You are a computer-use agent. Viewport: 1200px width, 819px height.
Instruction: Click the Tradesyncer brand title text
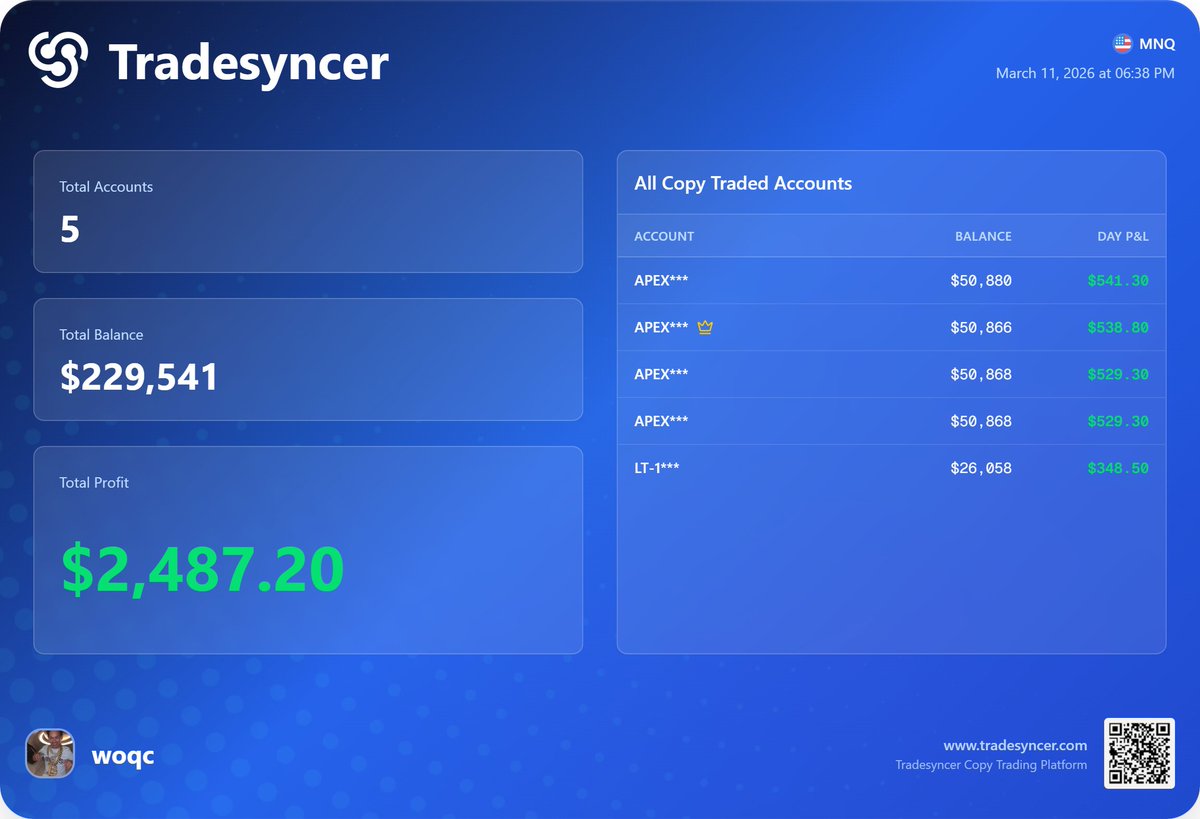248,62
